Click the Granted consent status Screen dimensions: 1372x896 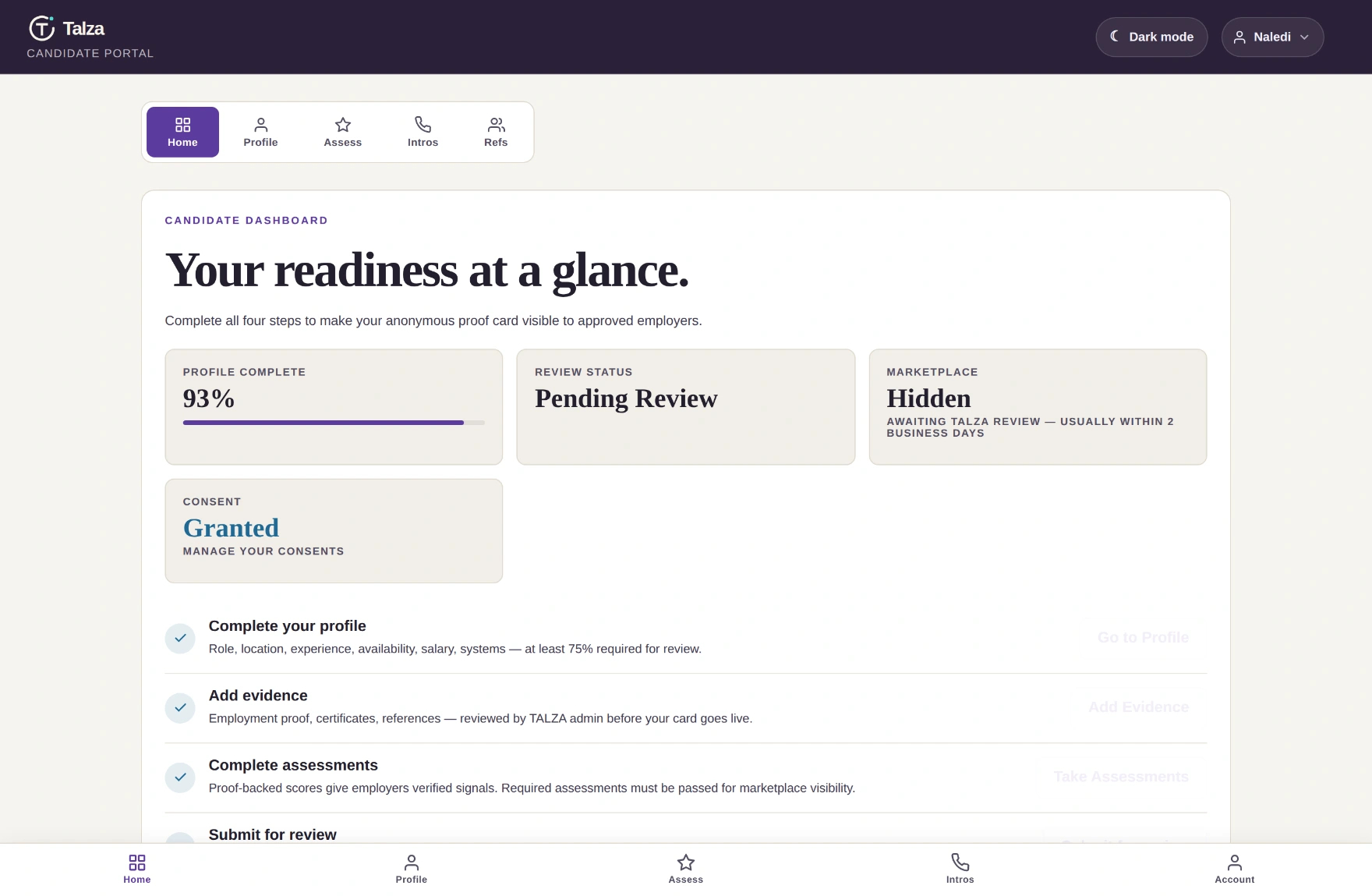pyautogui.click(x=231, y=528)
